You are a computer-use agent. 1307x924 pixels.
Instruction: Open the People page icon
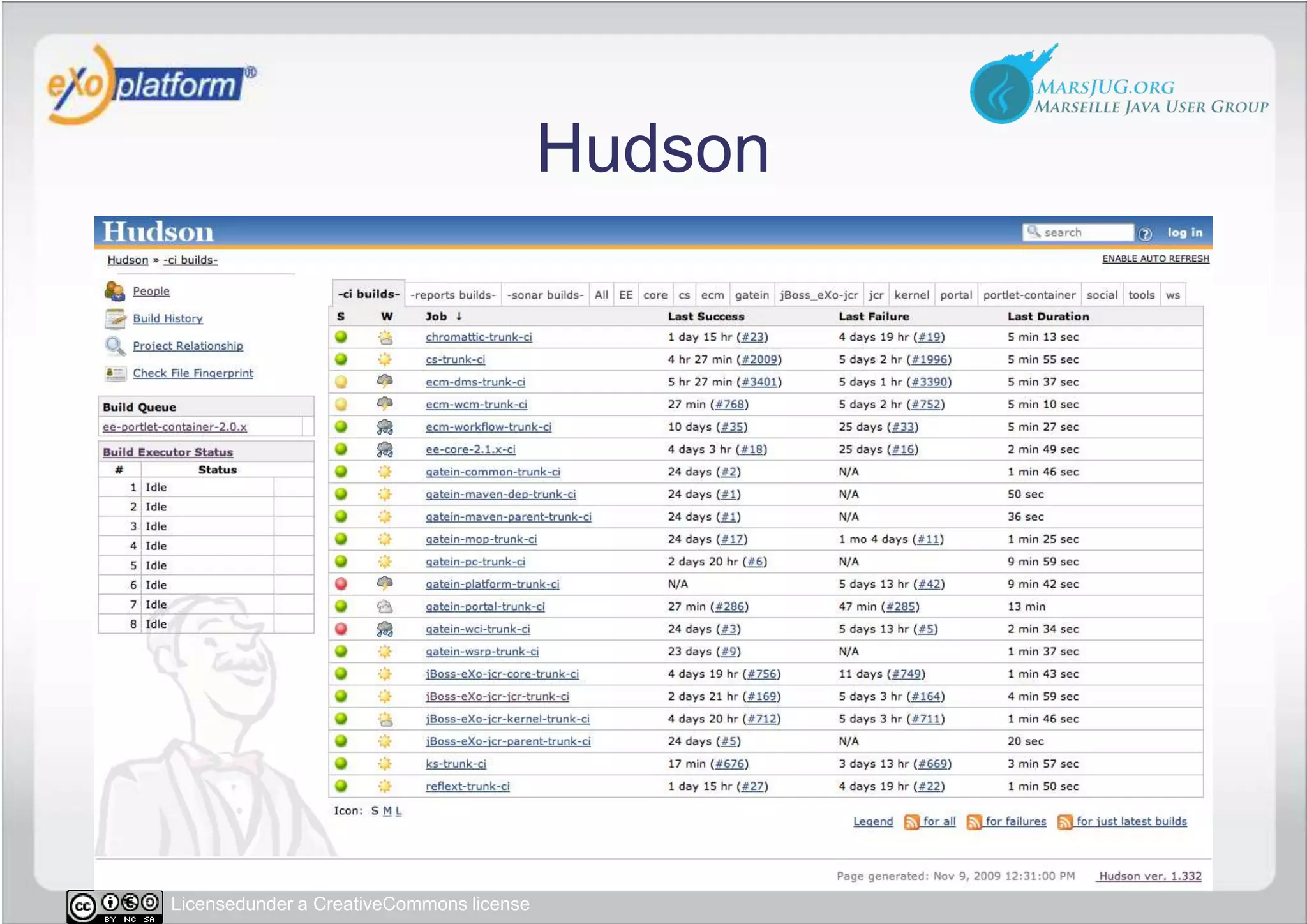click(114, 291)
